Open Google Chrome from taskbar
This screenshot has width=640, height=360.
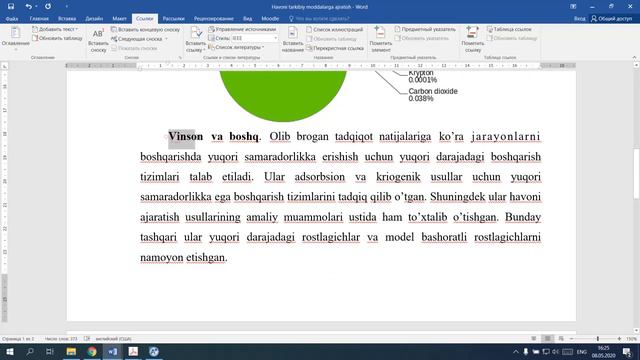[x=92, y=351]
